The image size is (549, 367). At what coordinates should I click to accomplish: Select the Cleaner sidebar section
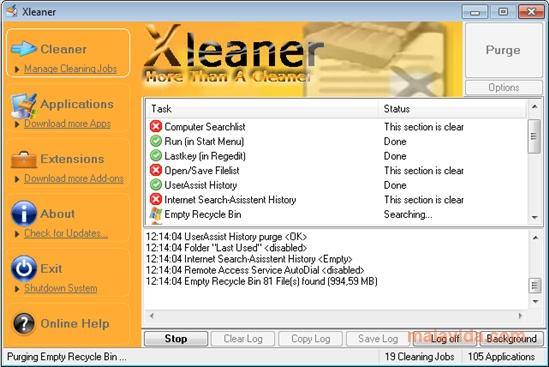68,53
